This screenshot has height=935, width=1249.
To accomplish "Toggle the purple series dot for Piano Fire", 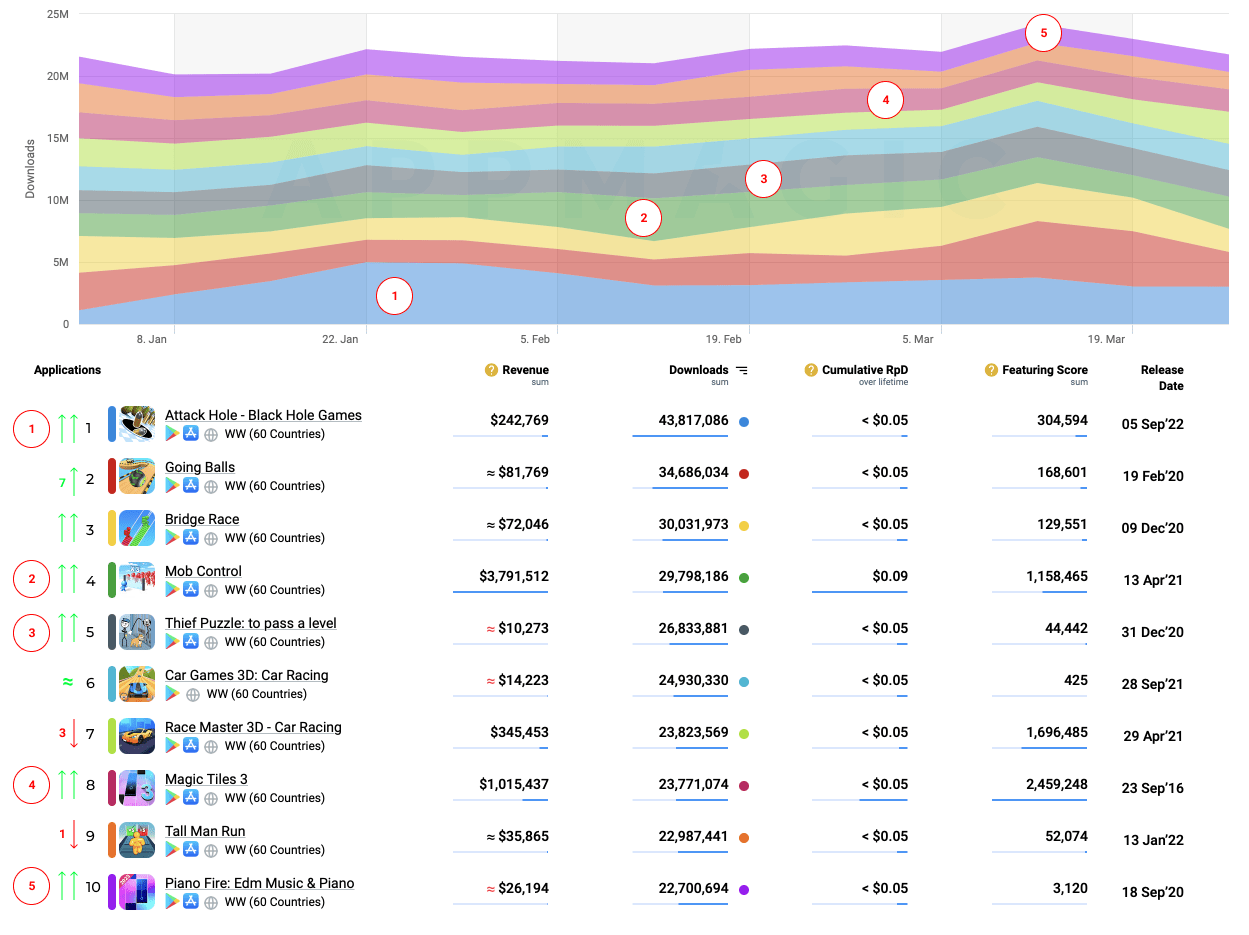I will click(x=744, y=890).
